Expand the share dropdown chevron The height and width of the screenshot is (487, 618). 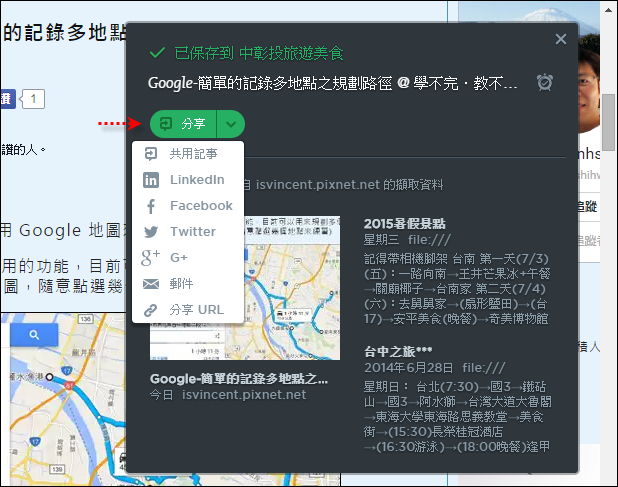tap(231, 124)
